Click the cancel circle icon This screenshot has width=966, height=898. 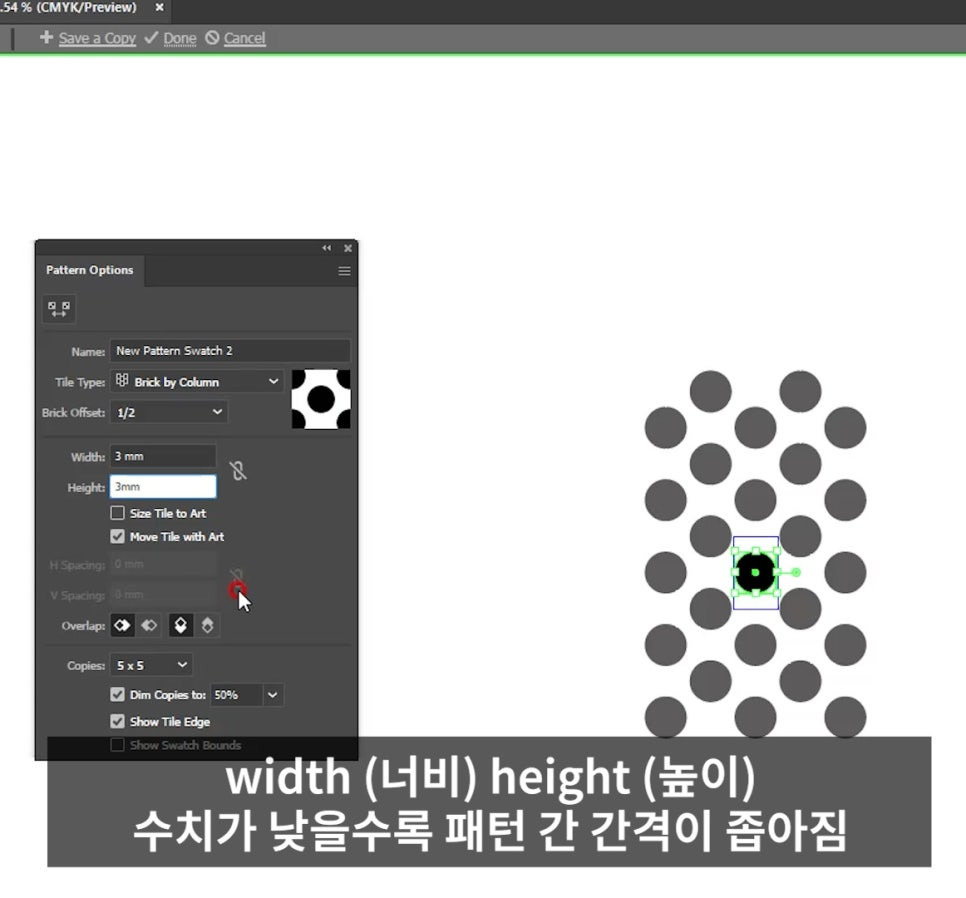[x=212, y=38]
